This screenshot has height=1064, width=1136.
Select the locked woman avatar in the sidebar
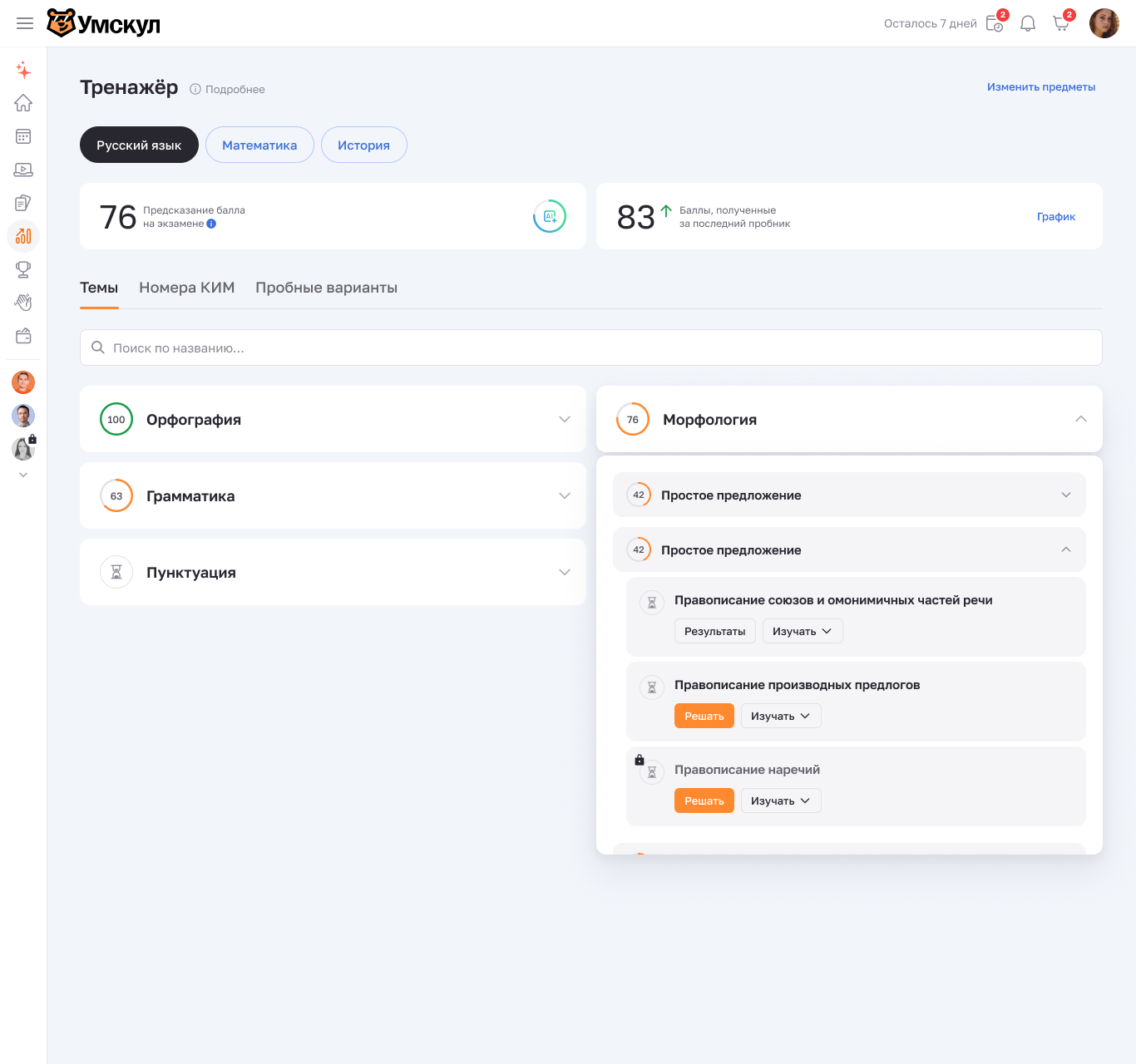pos(23,449)
